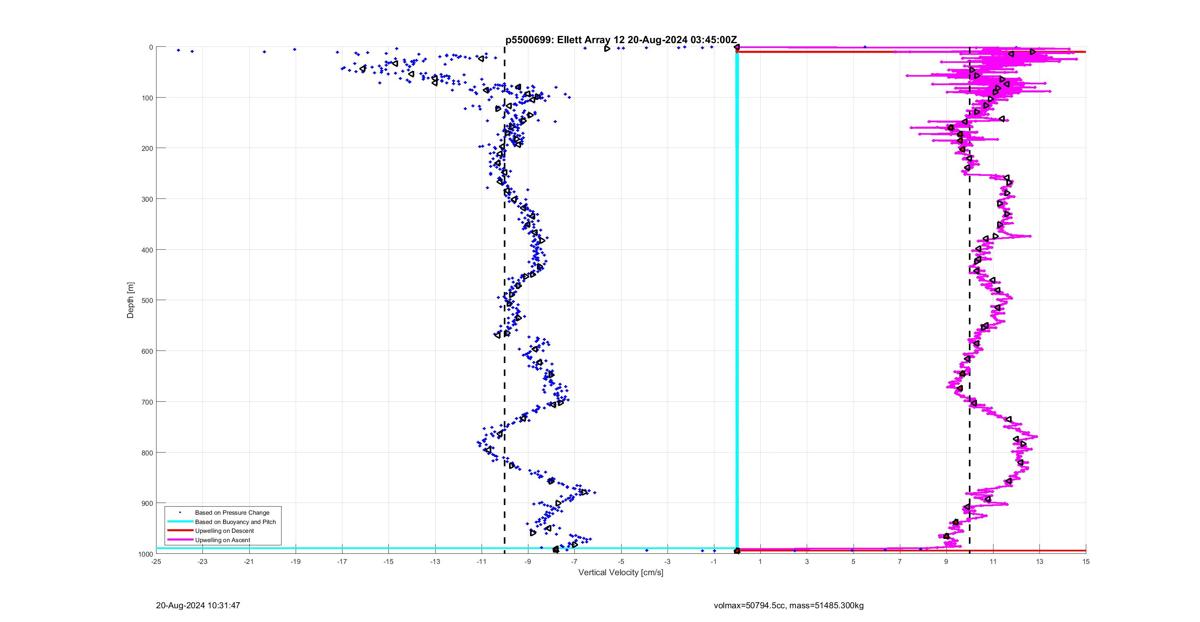Click the depth tick label "500"
Viewport: 1200px width, 622px height.
[145, 300]
